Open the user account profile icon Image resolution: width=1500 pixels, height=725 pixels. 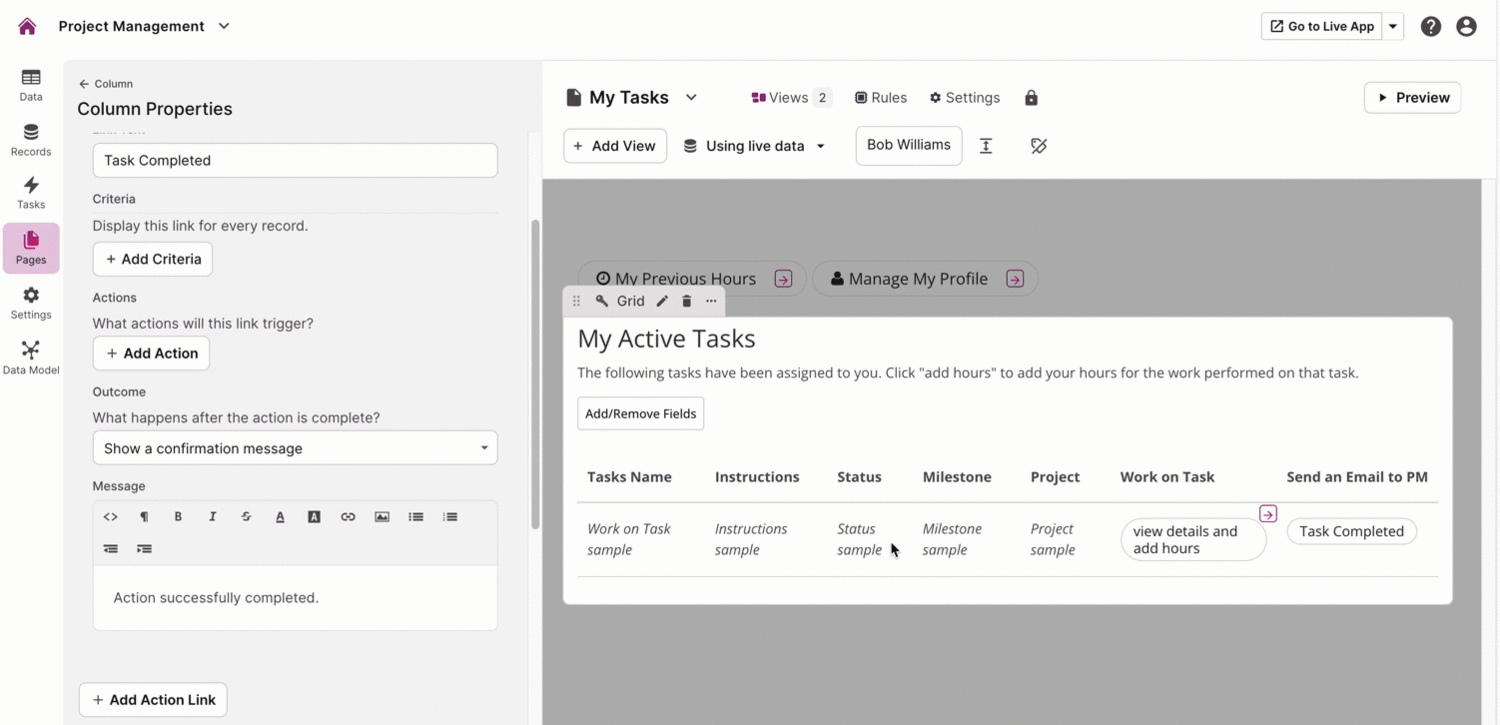1466,27
